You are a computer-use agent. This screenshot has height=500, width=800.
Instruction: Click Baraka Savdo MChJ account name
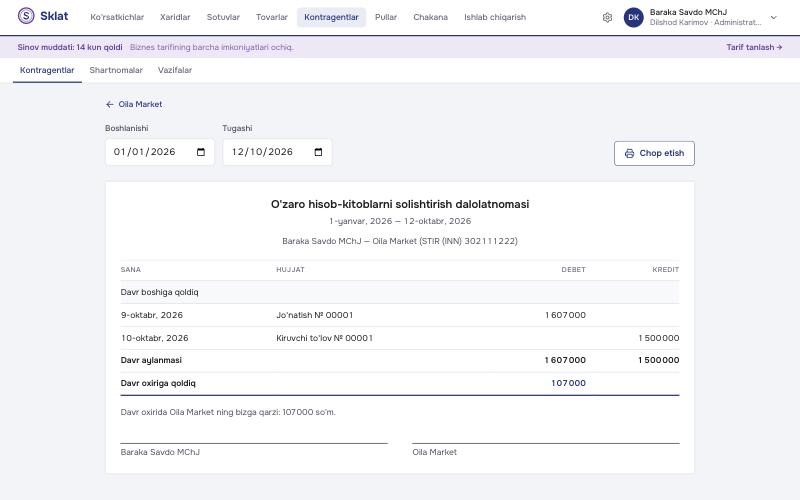point(688,12)
